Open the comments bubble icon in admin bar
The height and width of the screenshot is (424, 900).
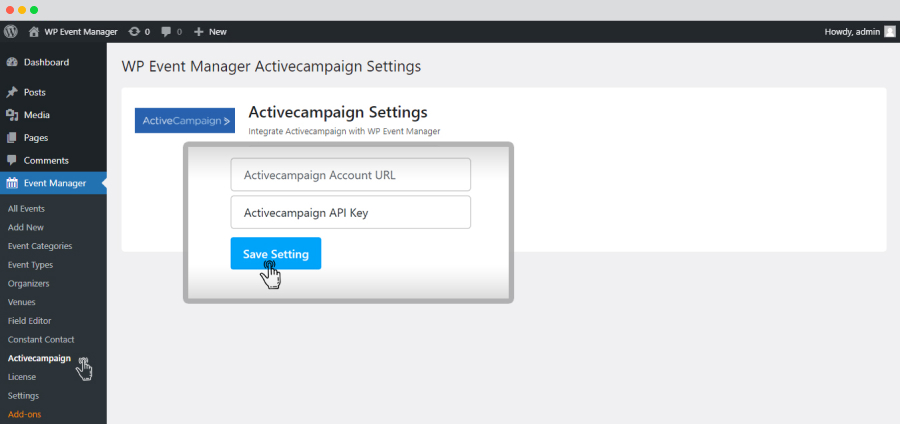[x=166, y=32]
